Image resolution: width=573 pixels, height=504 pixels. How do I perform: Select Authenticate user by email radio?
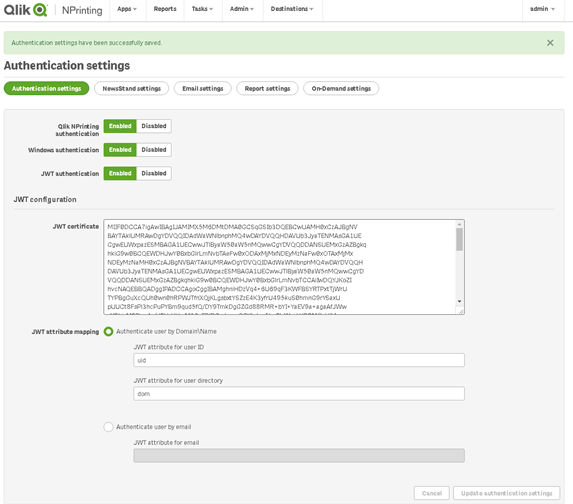click(x=109, y=427)
